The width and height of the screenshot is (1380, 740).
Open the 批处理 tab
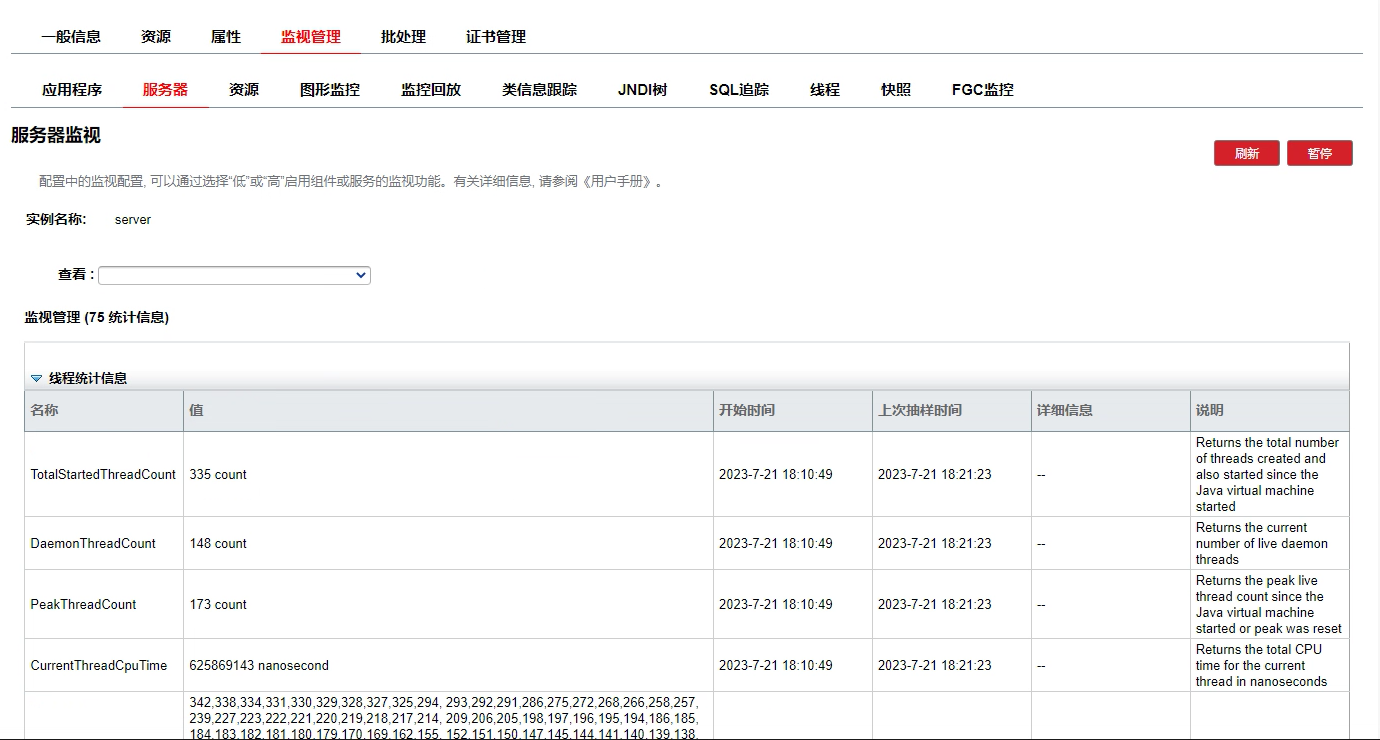(403, 37)
